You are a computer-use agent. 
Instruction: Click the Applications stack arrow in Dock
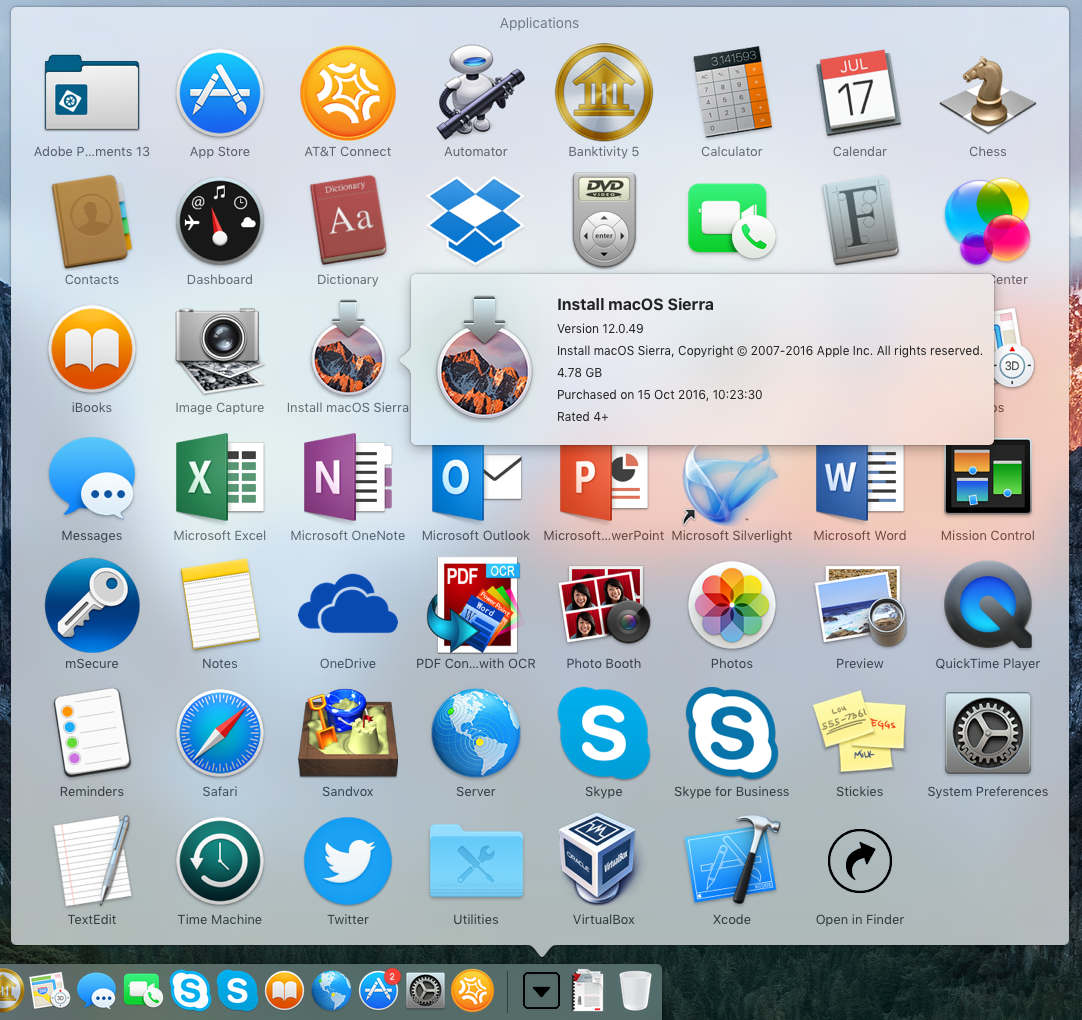click(x=541, y=991)
